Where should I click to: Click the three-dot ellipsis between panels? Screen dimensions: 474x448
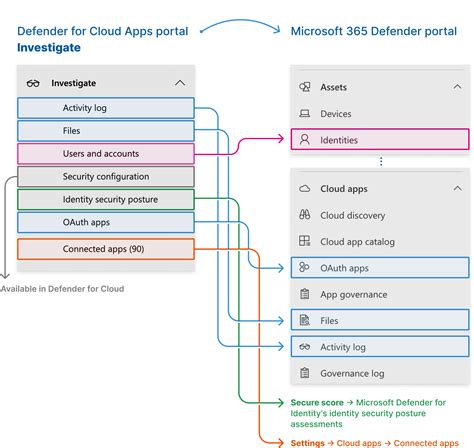point(381,161)
